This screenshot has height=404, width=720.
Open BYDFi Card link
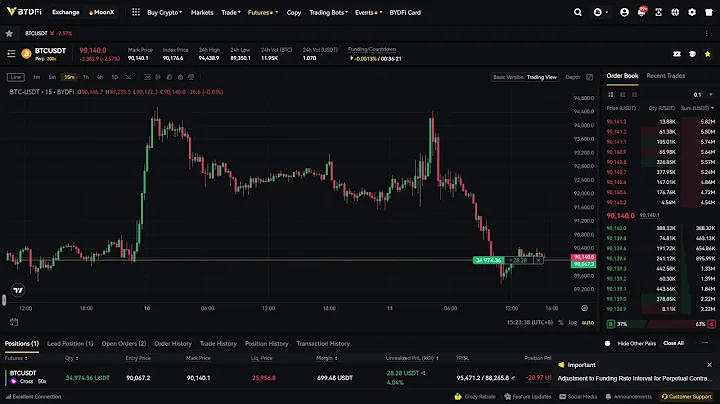pyautogui.click(x=405, y=12)
